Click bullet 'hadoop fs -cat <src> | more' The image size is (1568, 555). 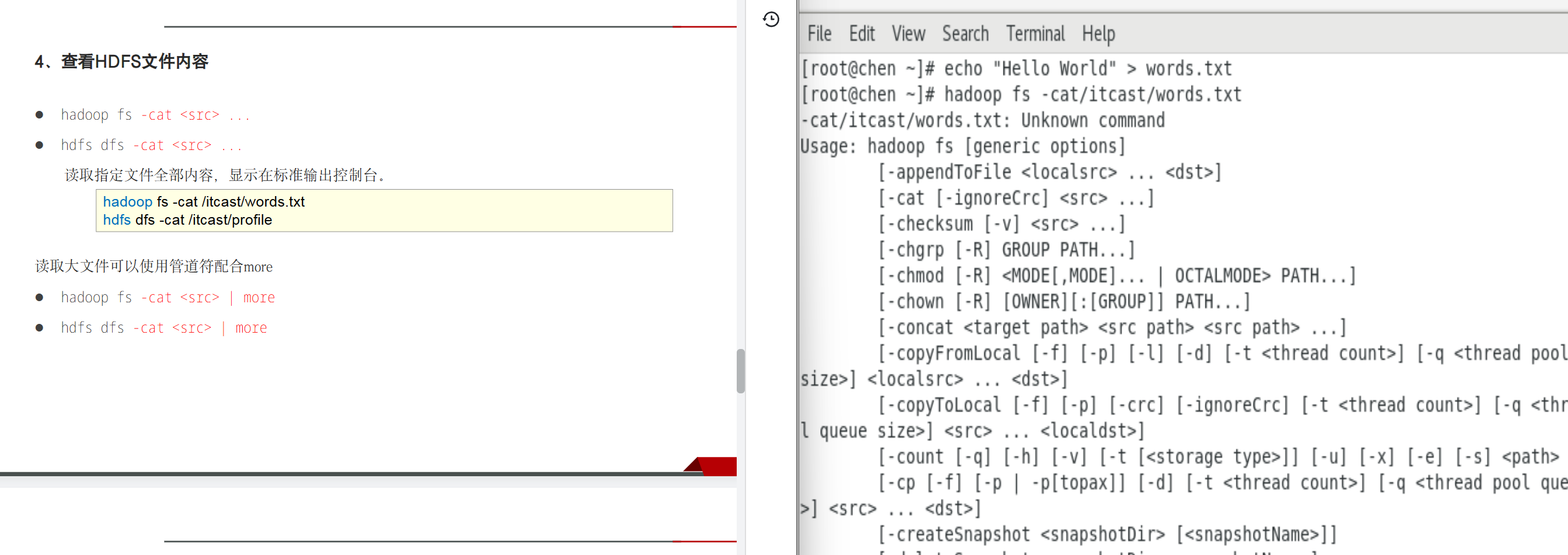tap(168, 298)
